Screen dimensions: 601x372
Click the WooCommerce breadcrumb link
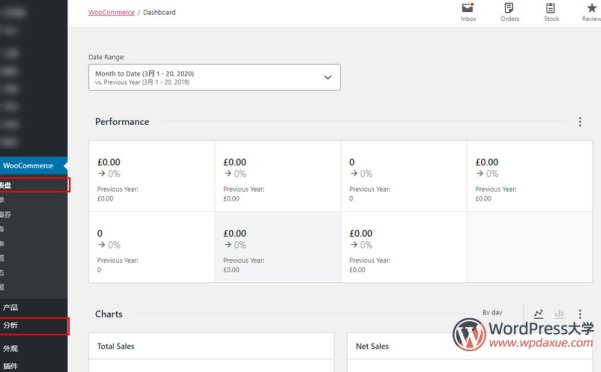[111, 12]
